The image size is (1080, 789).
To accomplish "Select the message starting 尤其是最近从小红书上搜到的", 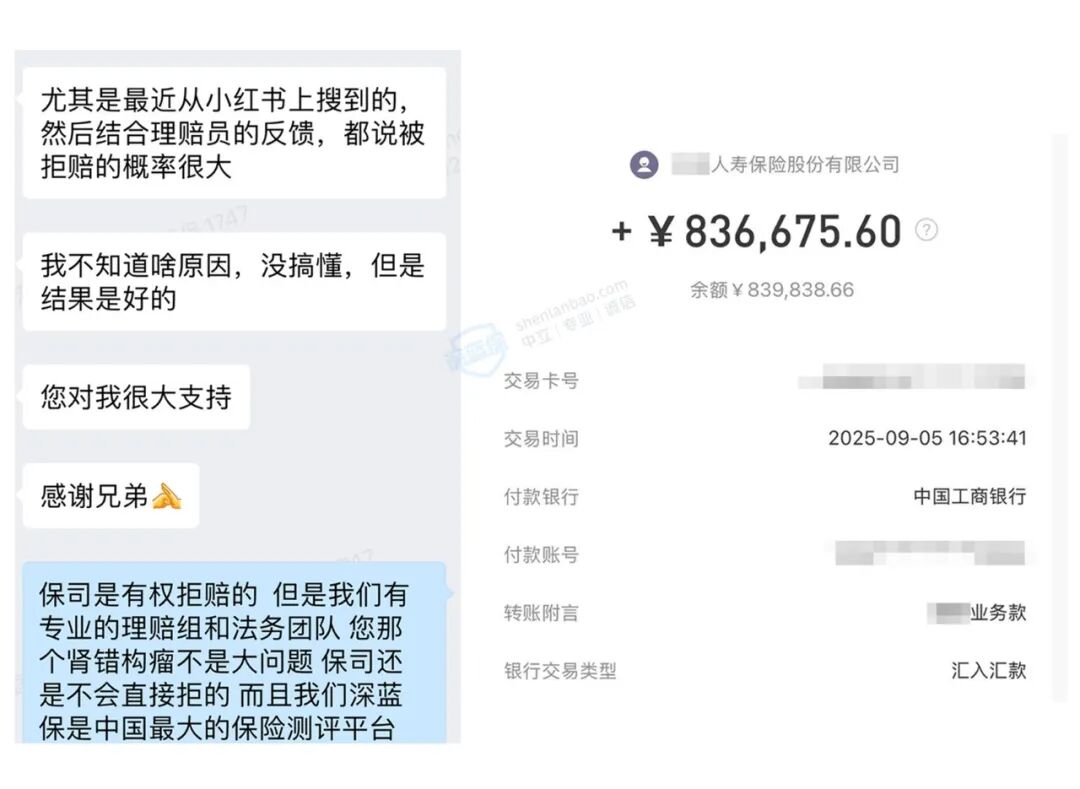I will tap(233, 133).
